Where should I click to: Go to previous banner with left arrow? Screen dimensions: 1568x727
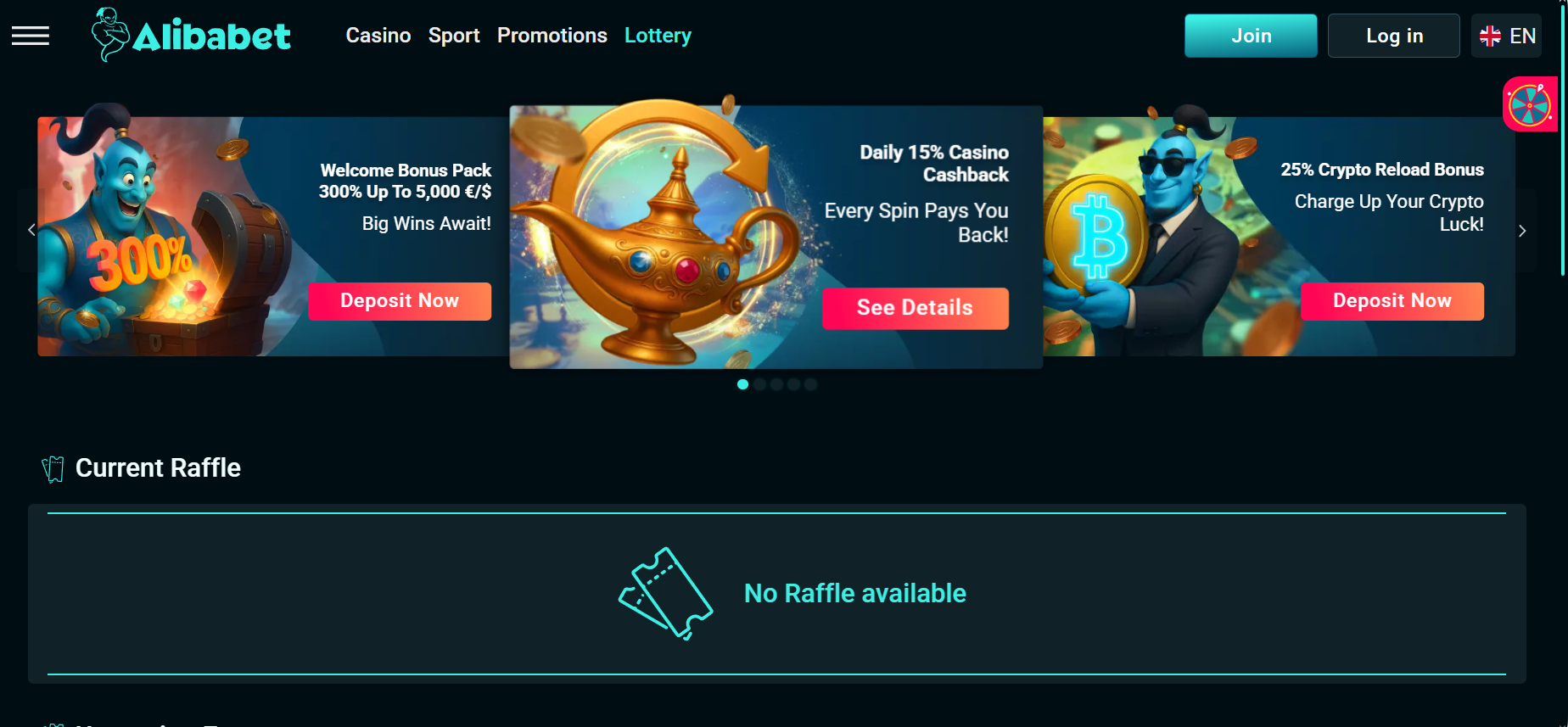31,230
